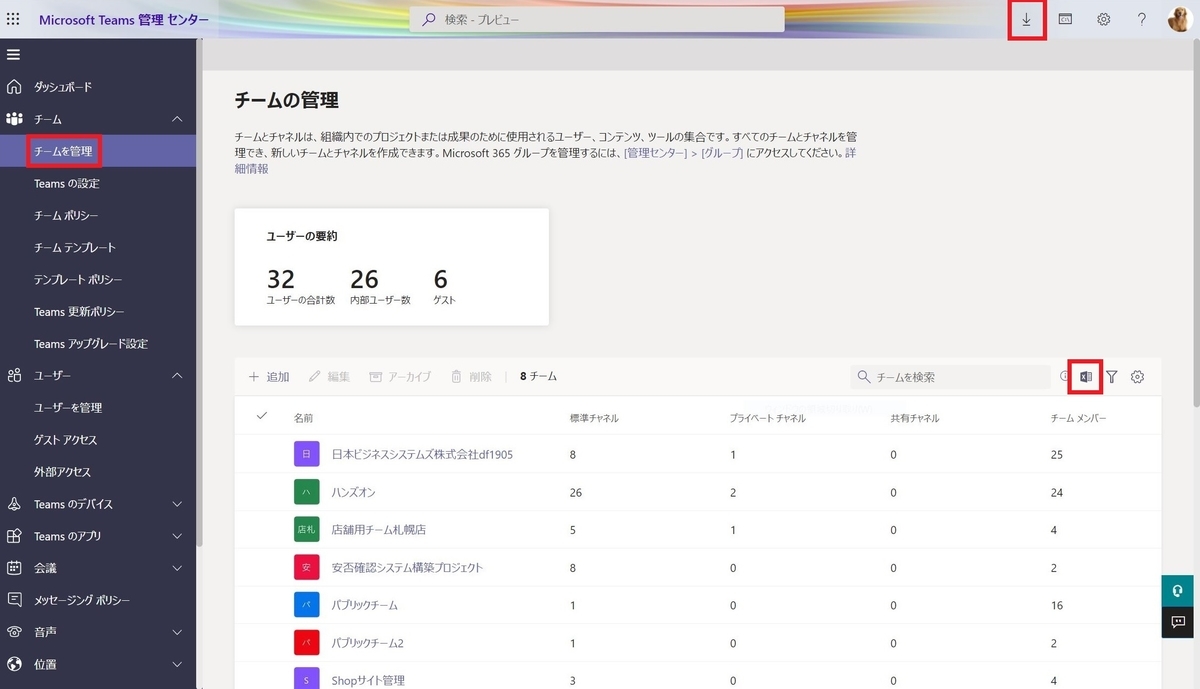1200x689 pixels.
Task: Open 日本ビジネスシステムズ株式会社df1905 team
Action: click(422, 455)
